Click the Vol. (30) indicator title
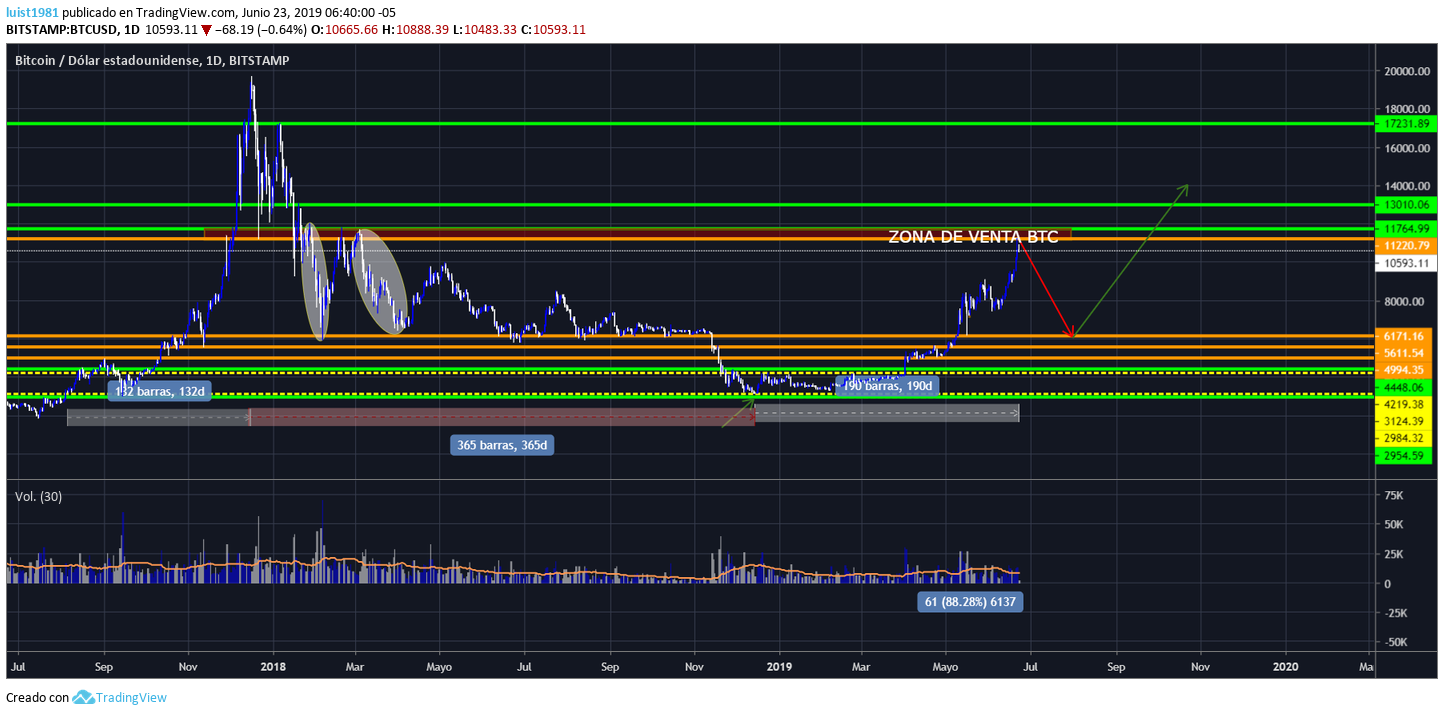The image size is (1444, 715). coord(38,496)
